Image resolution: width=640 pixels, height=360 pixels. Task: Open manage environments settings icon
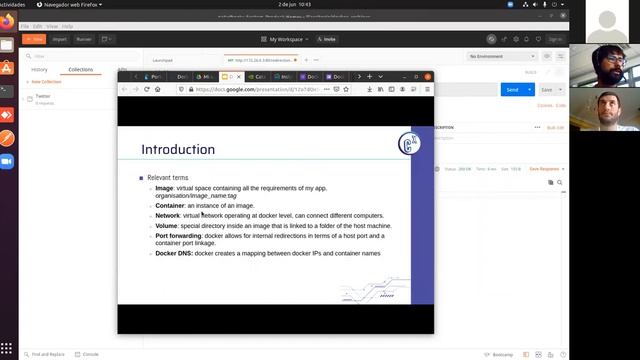pyautogui.click(x=560, y=56)
